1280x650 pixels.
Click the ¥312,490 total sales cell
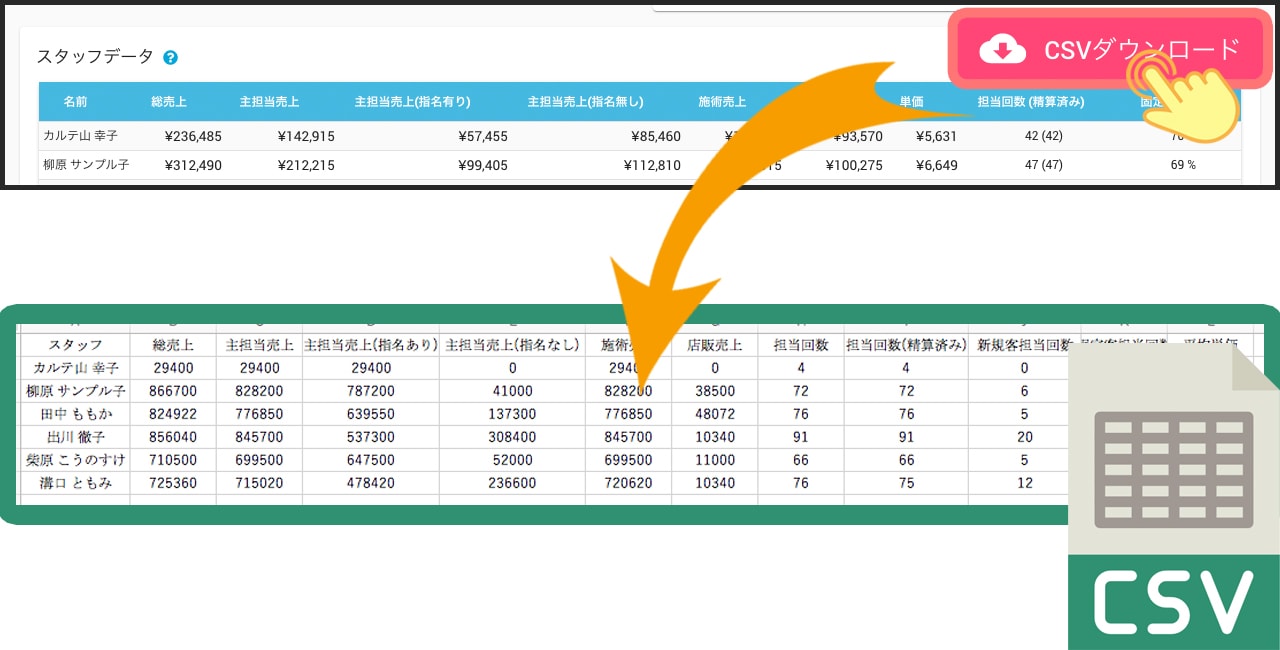[193, 165]
